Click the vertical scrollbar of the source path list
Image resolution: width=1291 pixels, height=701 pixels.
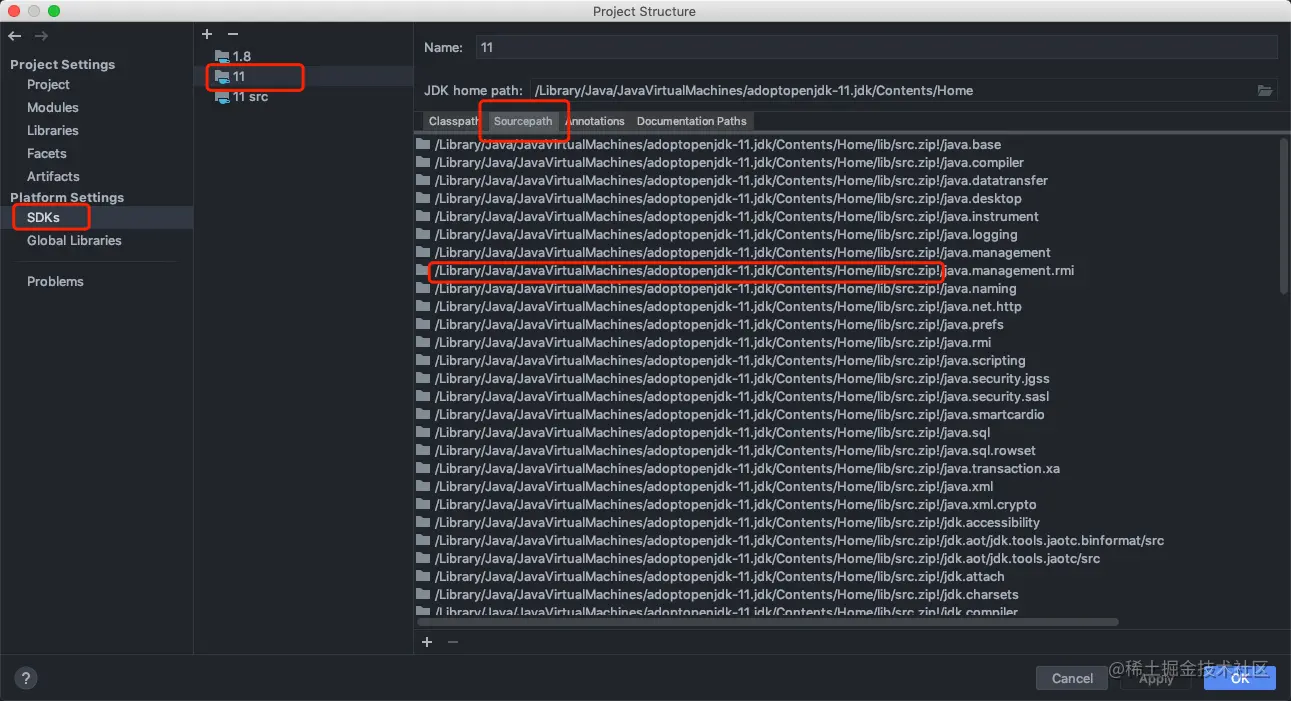1284,215
